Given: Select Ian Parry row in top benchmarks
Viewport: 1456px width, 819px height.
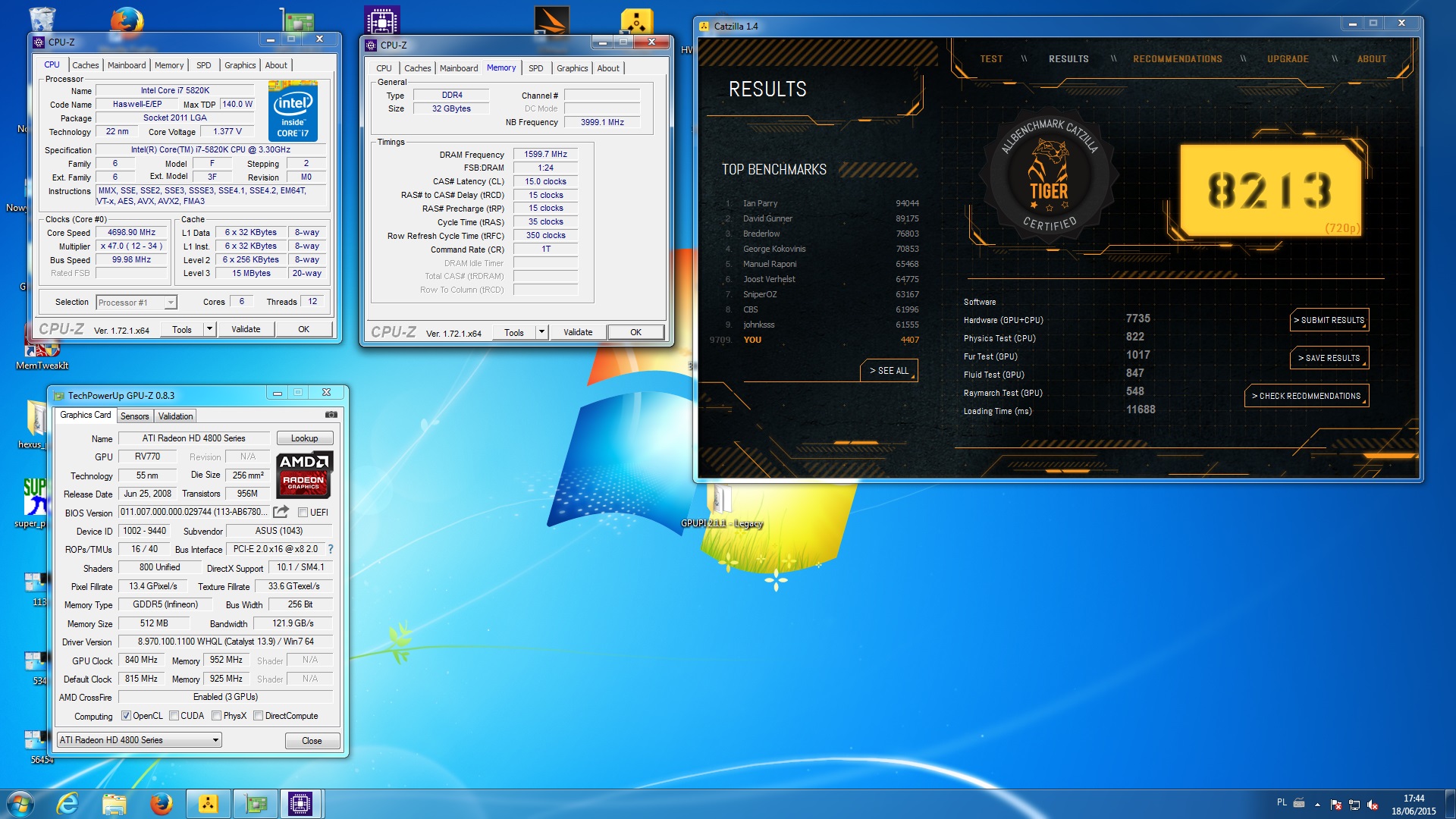Looking at the screenshot, I should (x=821, y=203).
